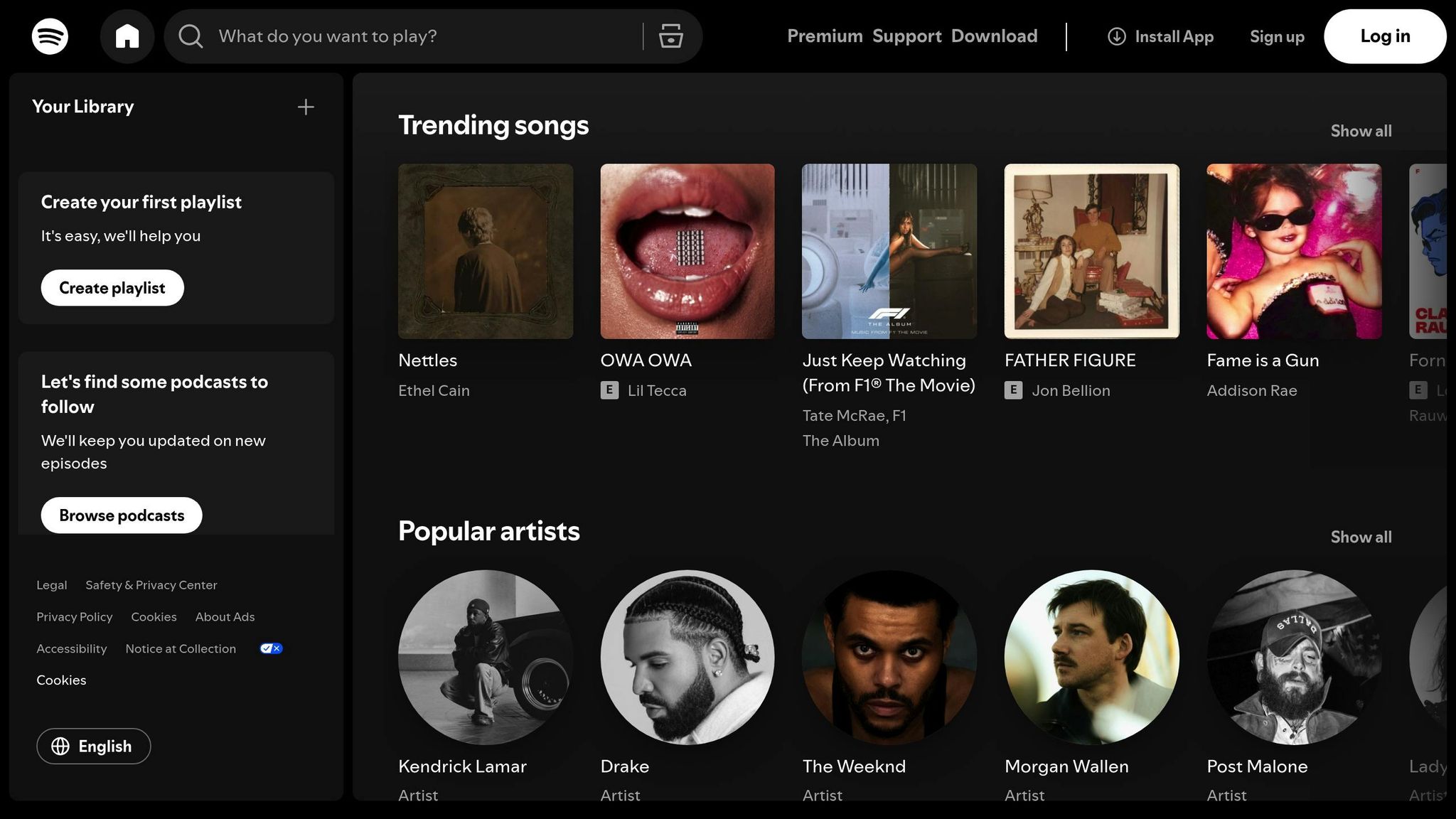Click the plus icon in Your Library
The width and height of the screenshot is (1456, 819).
[306, 107]
